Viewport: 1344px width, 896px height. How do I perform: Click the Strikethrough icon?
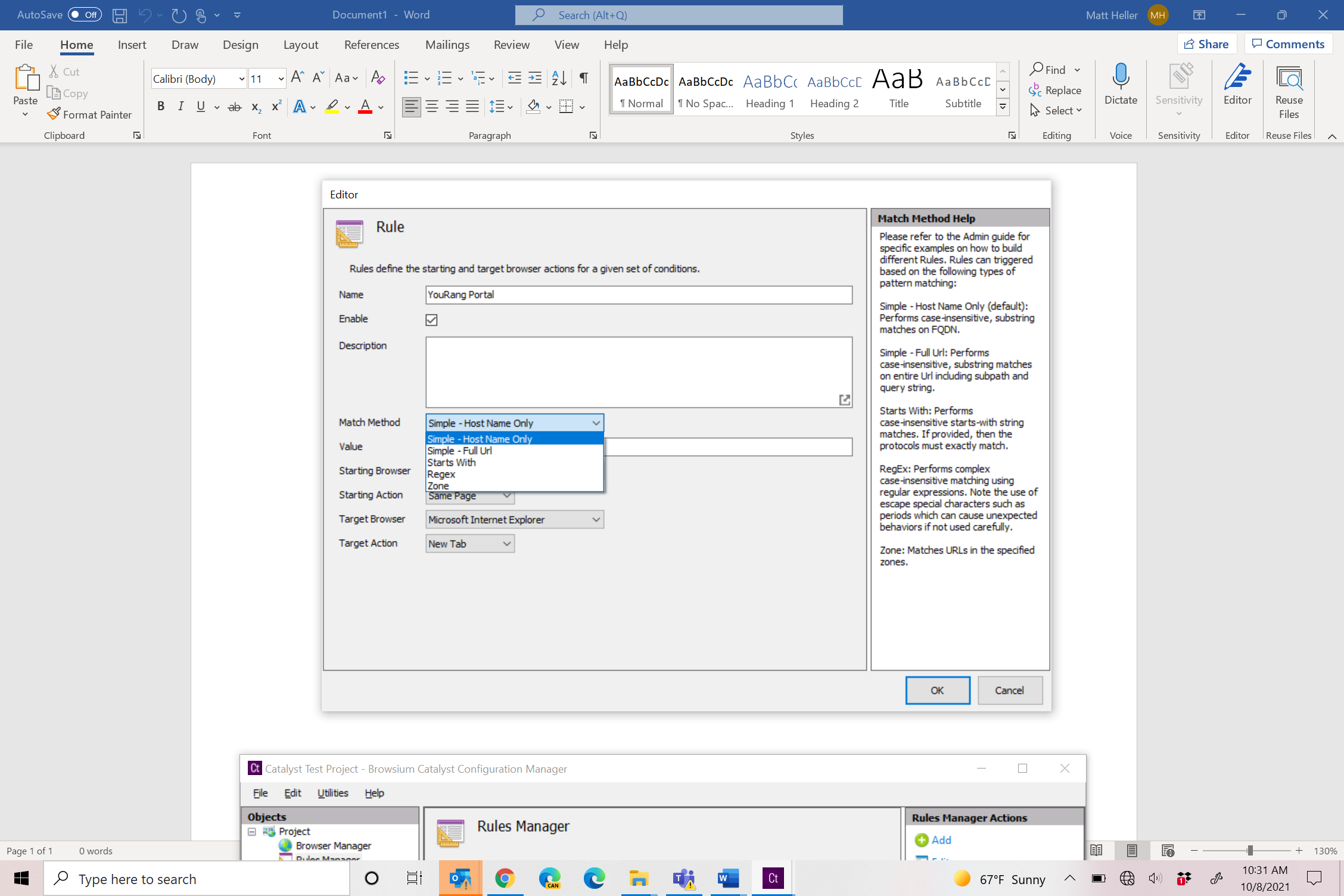click(x=235, y=107)
